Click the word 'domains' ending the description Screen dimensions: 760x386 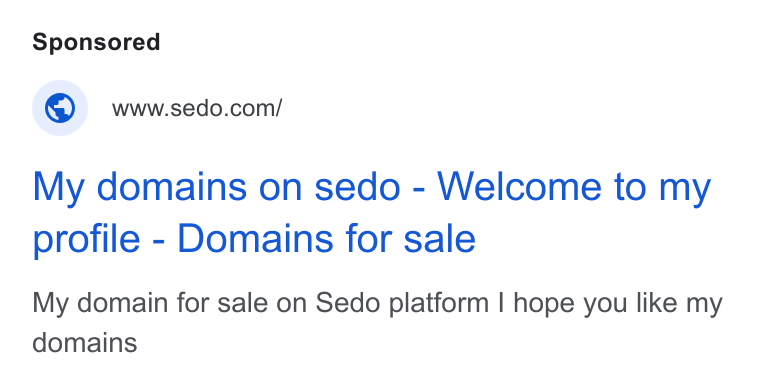click(x=85, y=343)
